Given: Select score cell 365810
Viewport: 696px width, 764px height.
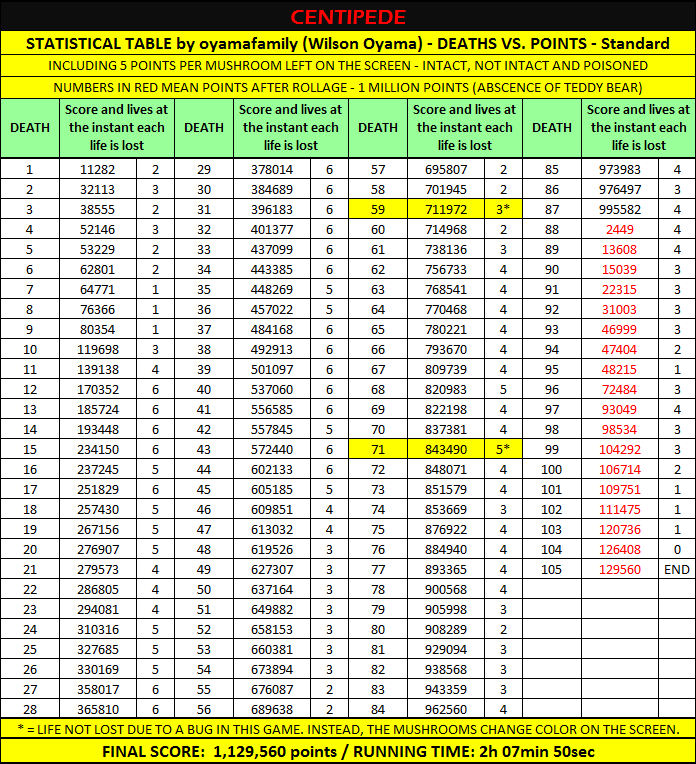Looking at the screenshot, I should point(97,709).
